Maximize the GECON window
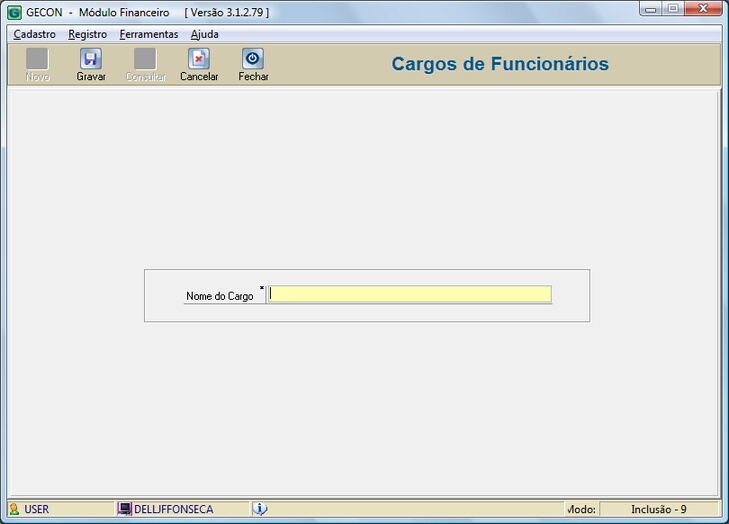Viewport: 729px width, 524px height. (x=674, y=9)
